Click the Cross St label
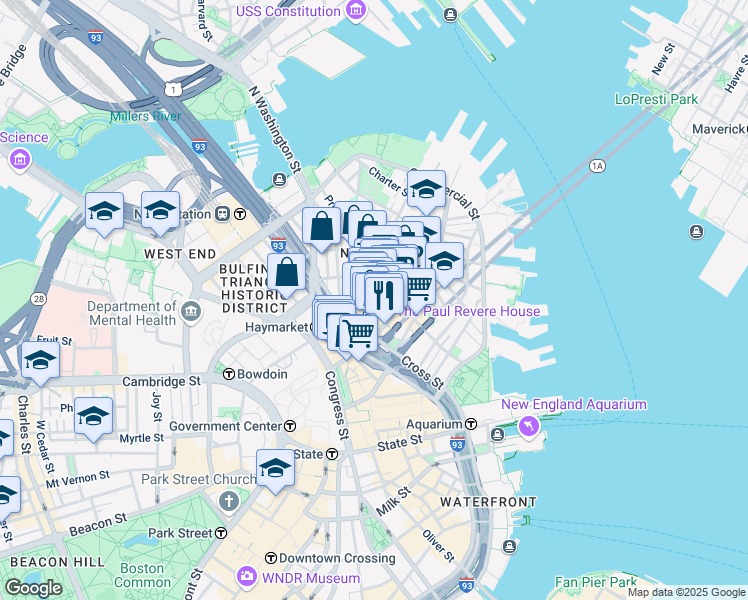Image resolution: width=748 pixels, height=600 pixels. click(422, 373)
